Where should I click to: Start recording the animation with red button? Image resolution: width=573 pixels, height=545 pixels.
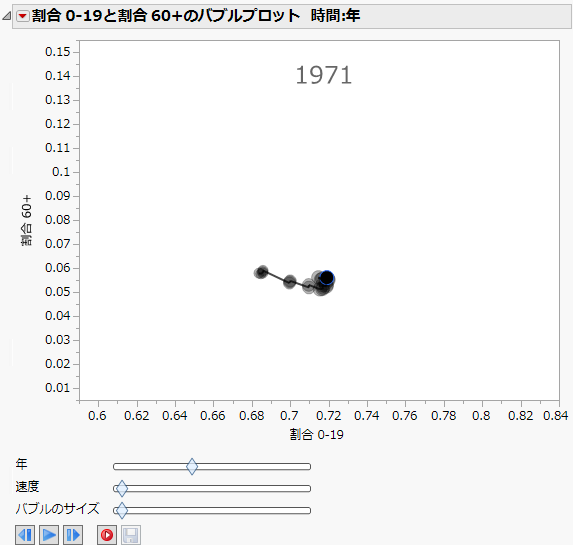[107, 535]
